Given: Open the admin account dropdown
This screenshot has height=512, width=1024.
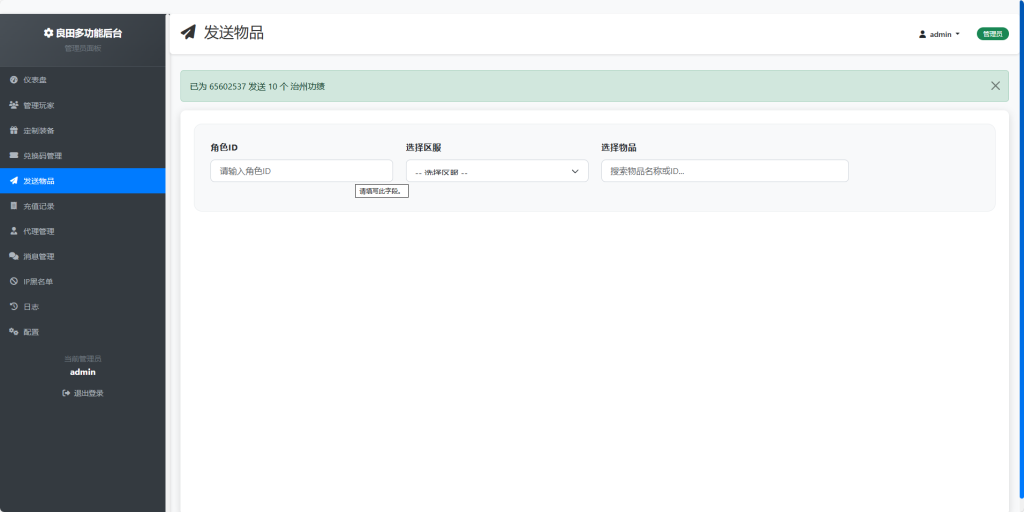Looking at the screenshot, I should [x=940, y=35].
